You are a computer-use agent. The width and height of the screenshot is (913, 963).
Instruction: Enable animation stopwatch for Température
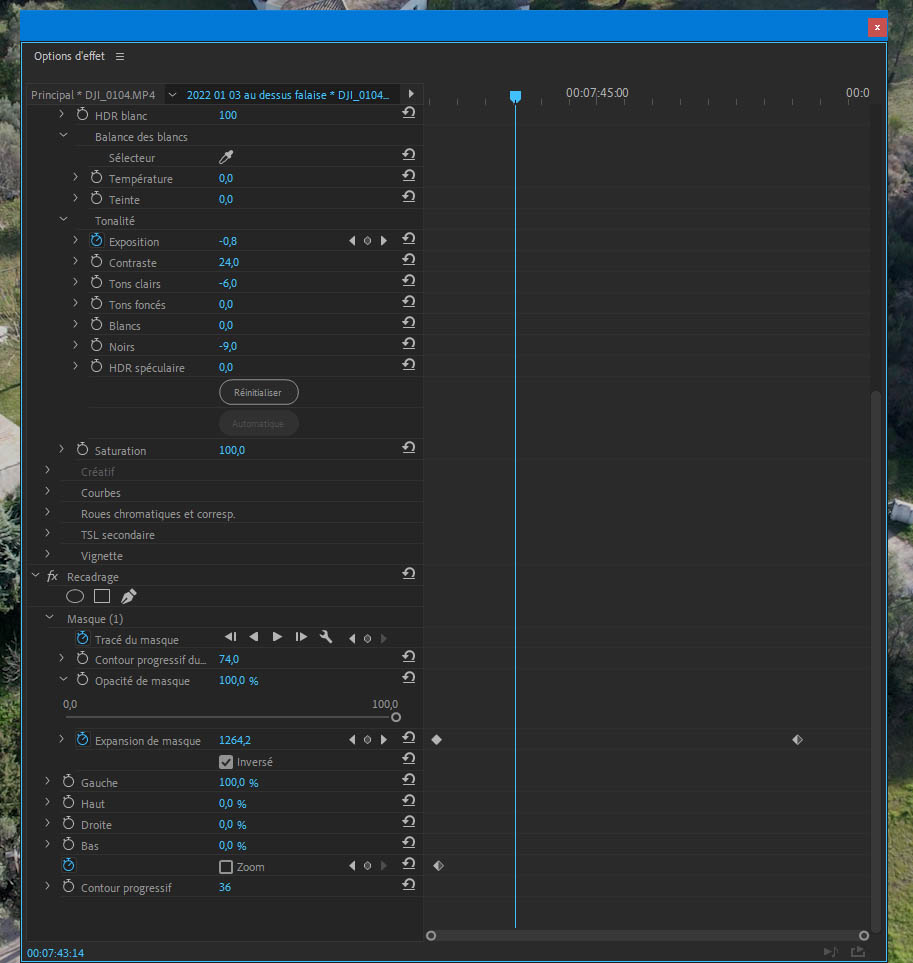point(96,177)
